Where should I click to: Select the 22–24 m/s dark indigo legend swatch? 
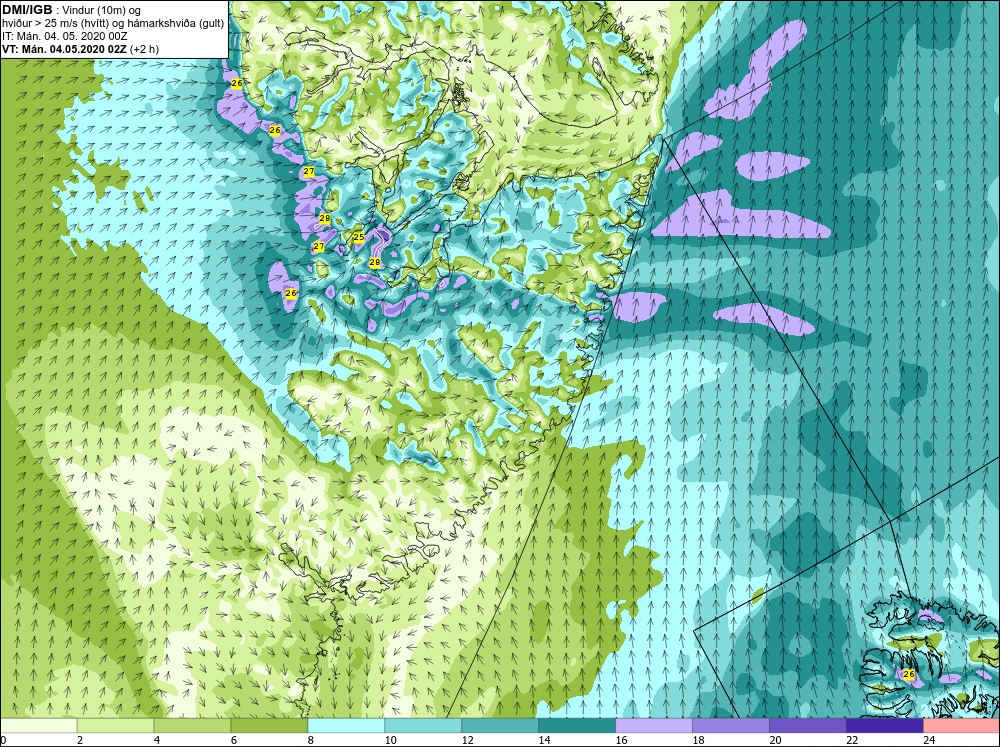pos(885,726)
